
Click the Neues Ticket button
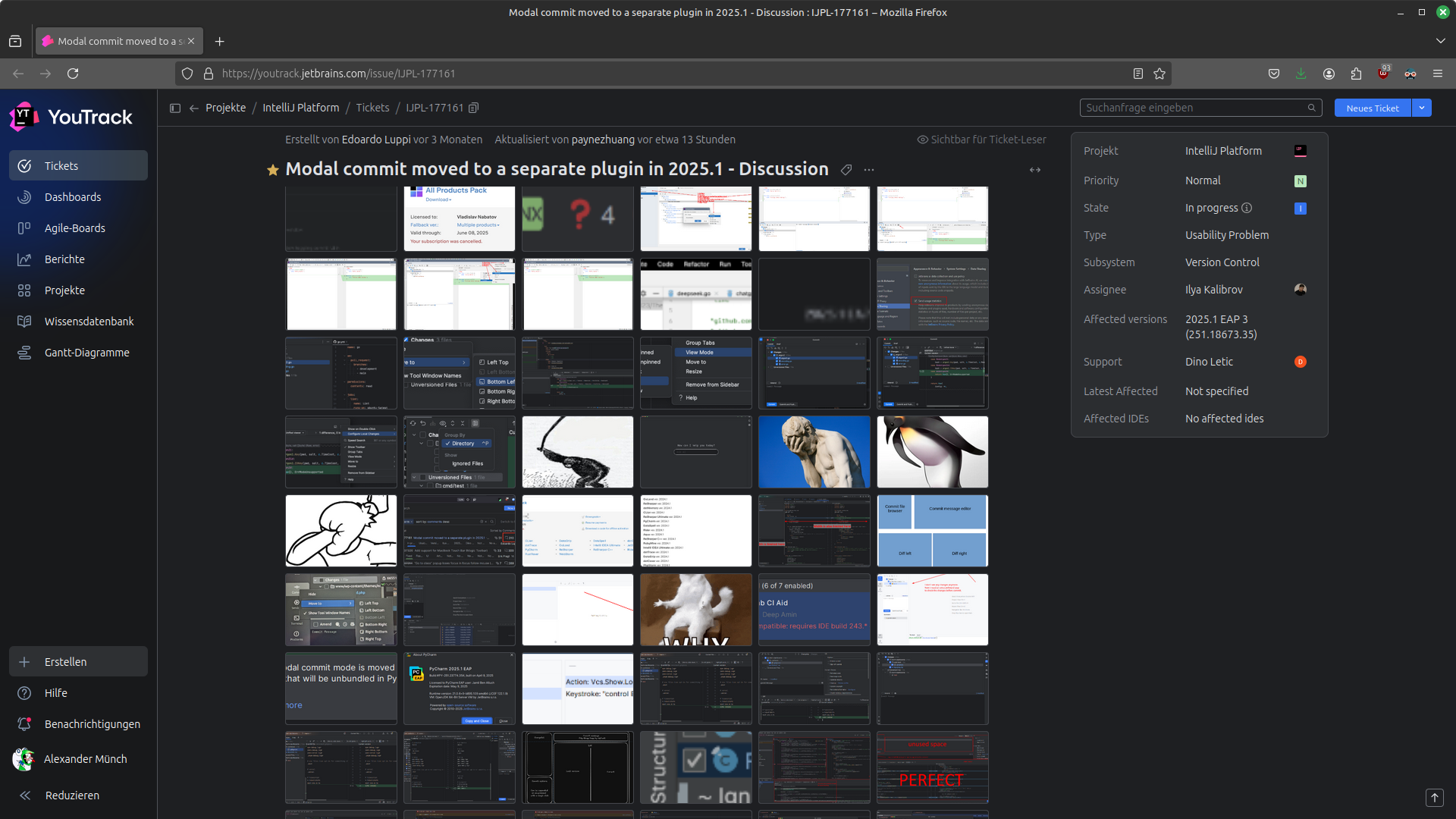coord(1373,108)
